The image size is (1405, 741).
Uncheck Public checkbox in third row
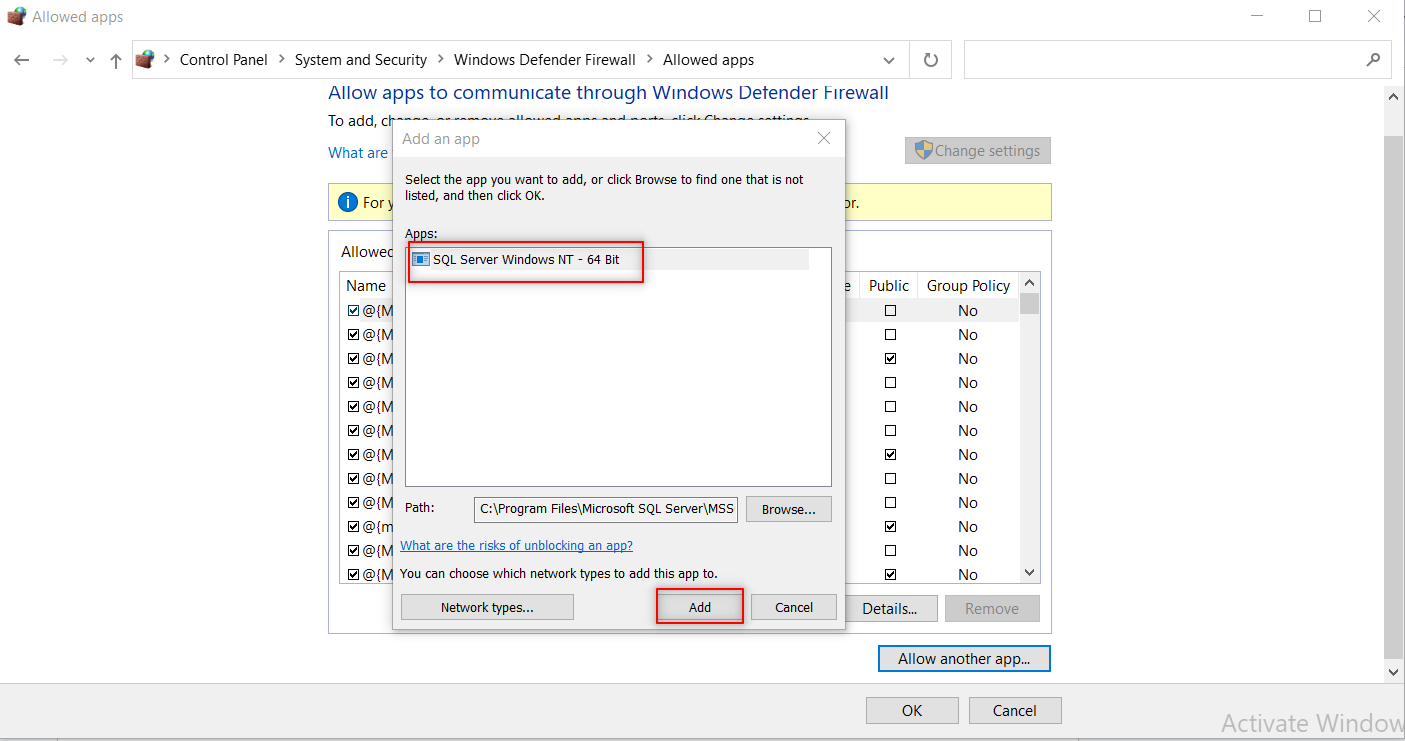coord(890,359)
